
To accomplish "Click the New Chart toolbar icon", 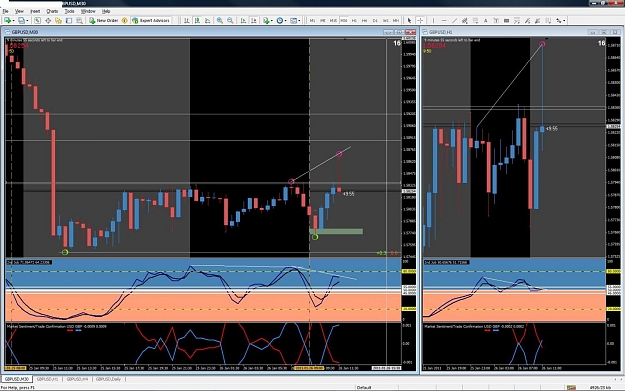I will tap(8, 20).
